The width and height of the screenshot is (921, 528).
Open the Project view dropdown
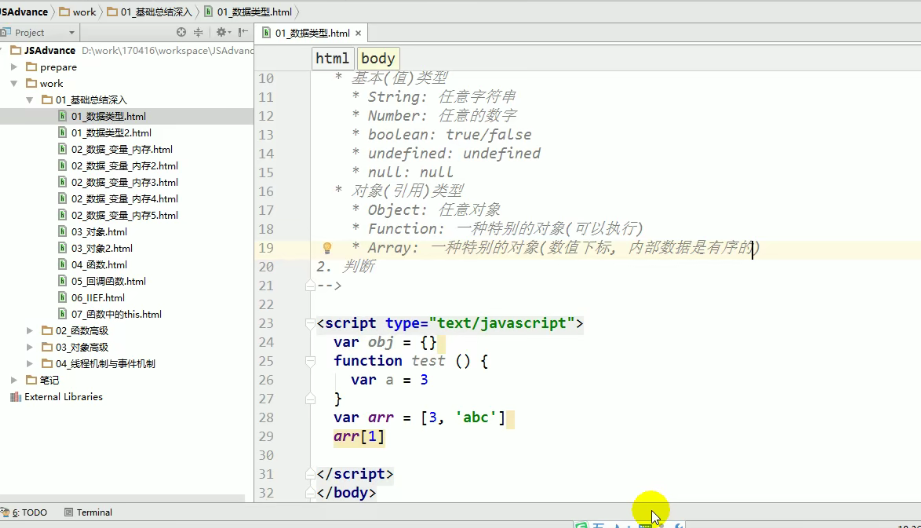point(72,32)
